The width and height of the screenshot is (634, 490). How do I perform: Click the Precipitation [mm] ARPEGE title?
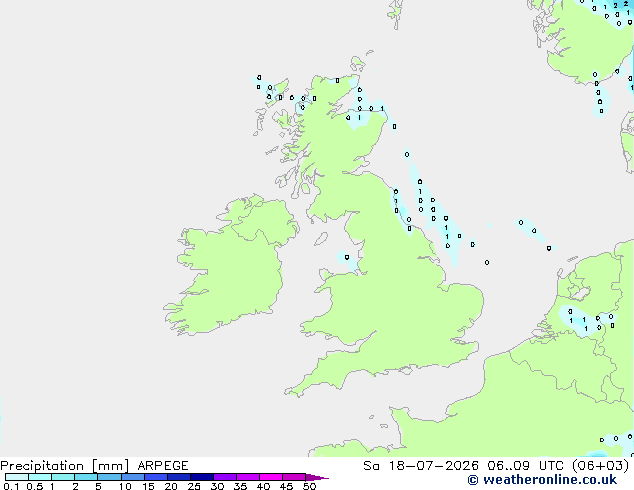pos(94,466)
